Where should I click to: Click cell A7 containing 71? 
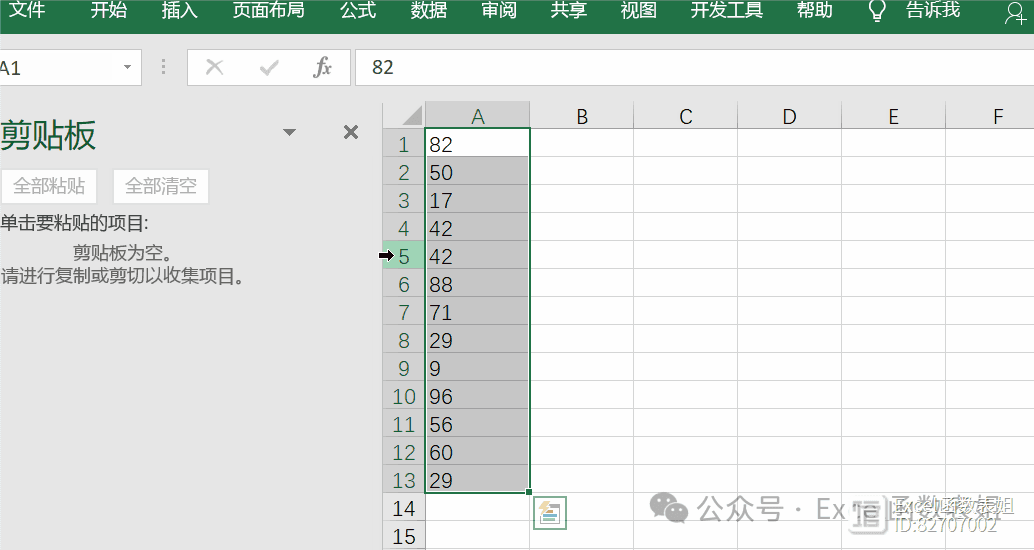[x=477, y=312]
